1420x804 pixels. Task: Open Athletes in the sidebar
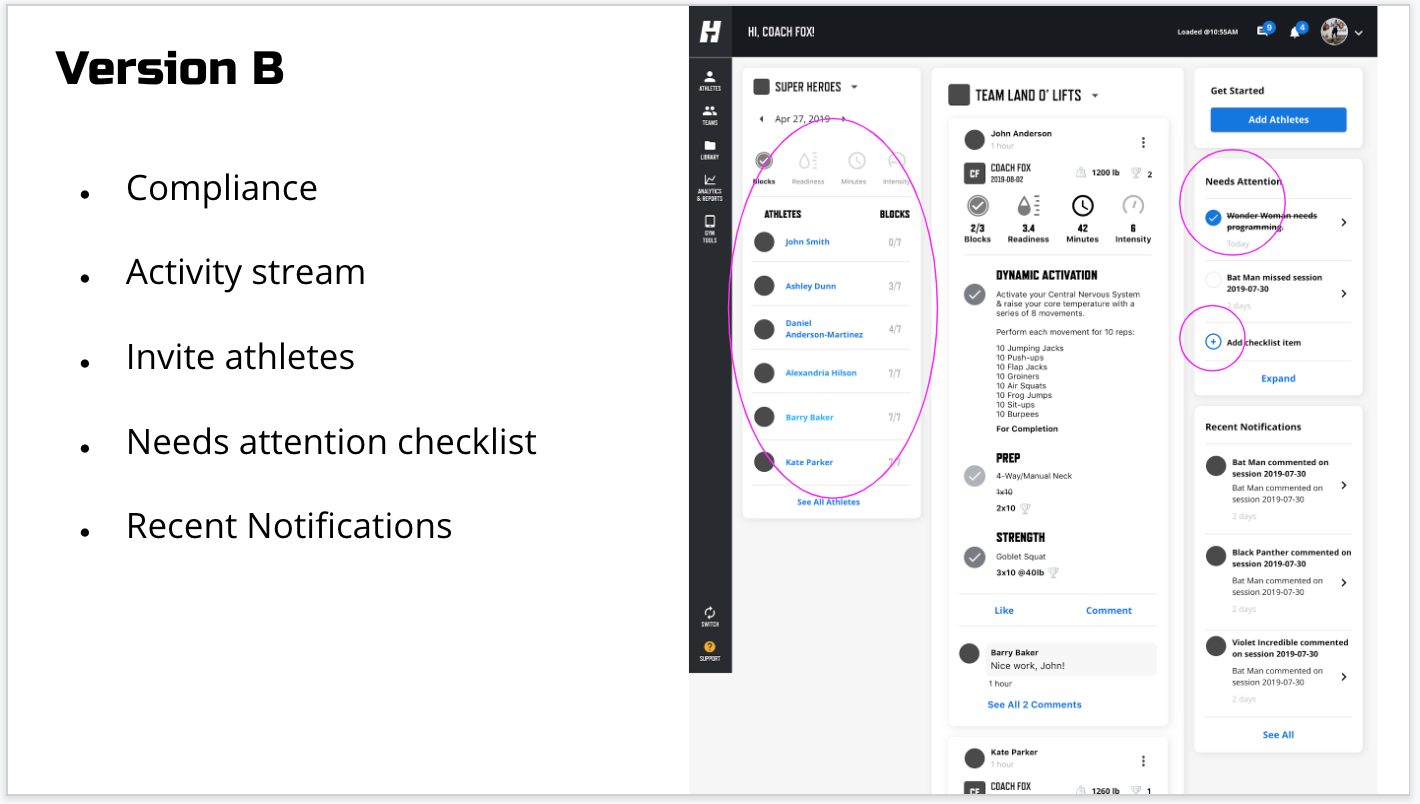[710, 81]
